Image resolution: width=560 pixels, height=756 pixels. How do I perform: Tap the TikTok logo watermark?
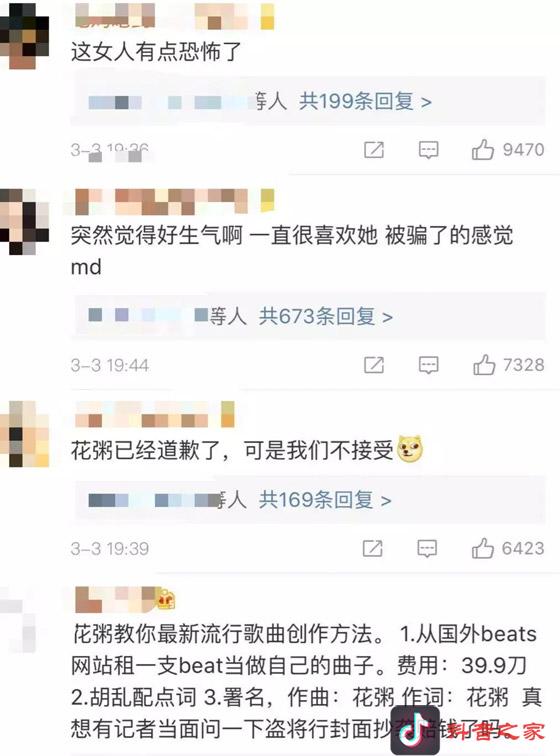pyautogui.click(x=415, y=730)
